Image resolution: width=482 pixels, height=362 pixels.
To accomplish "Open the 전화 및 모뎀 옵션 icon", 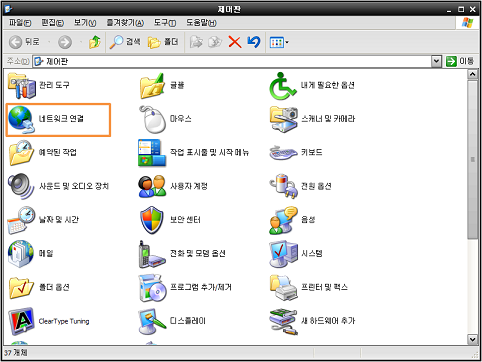I will (152, 254).
